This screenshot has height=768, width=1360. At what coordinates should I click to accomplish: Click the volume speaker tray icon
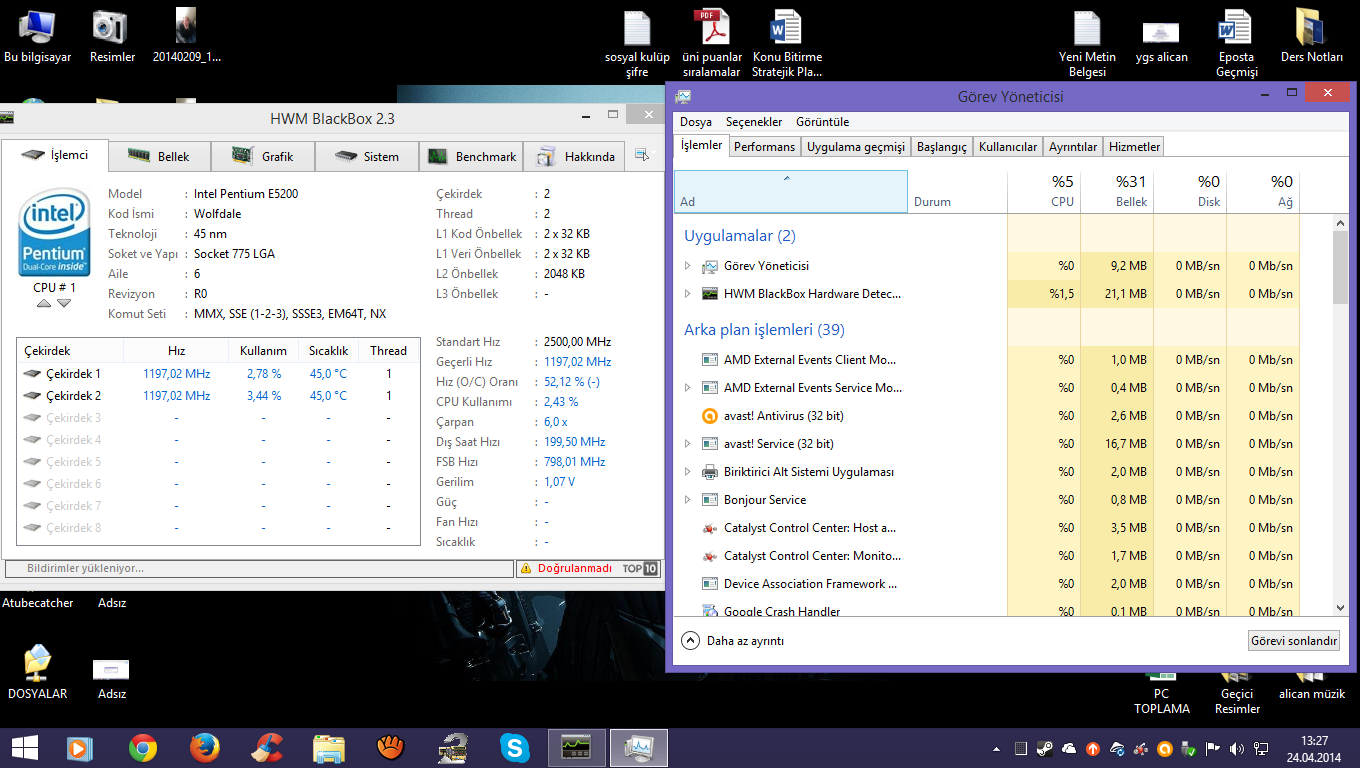coord(1237,748)
